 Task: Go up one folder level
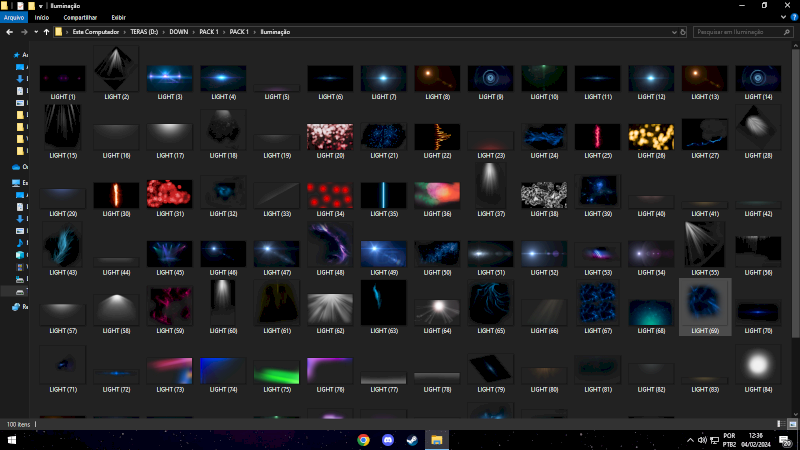(x=46, y=31)
